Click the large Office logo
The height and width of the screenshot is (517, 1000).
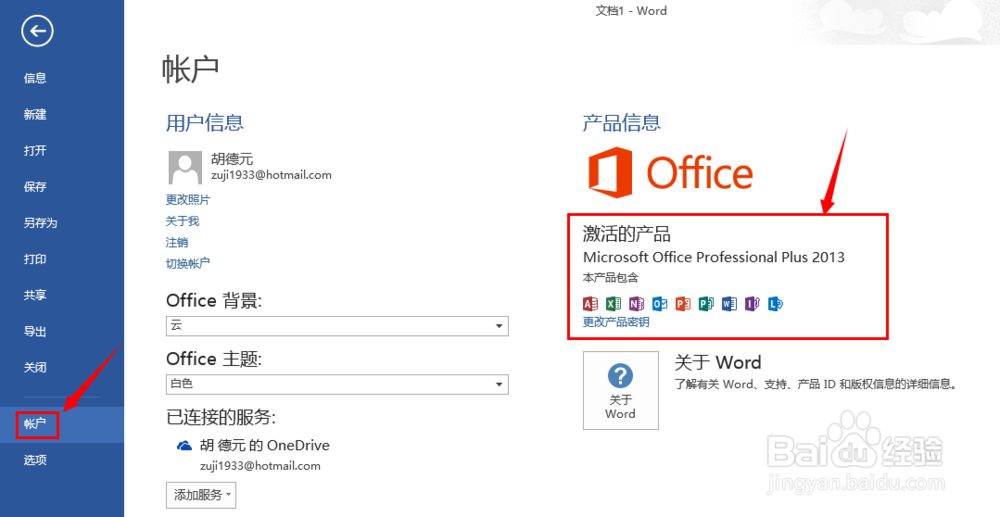coord(670,172)
